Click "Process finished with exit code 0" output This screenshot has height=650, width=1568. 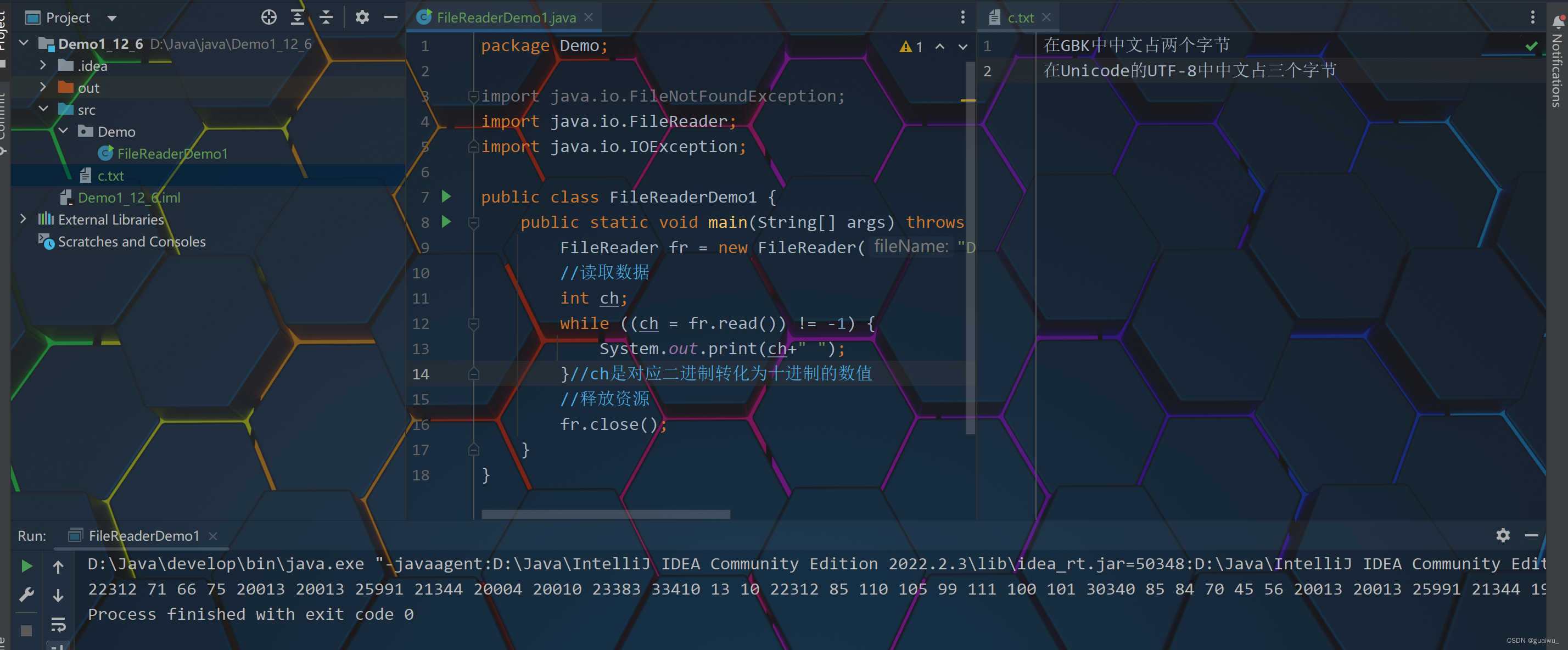point(251,614)
